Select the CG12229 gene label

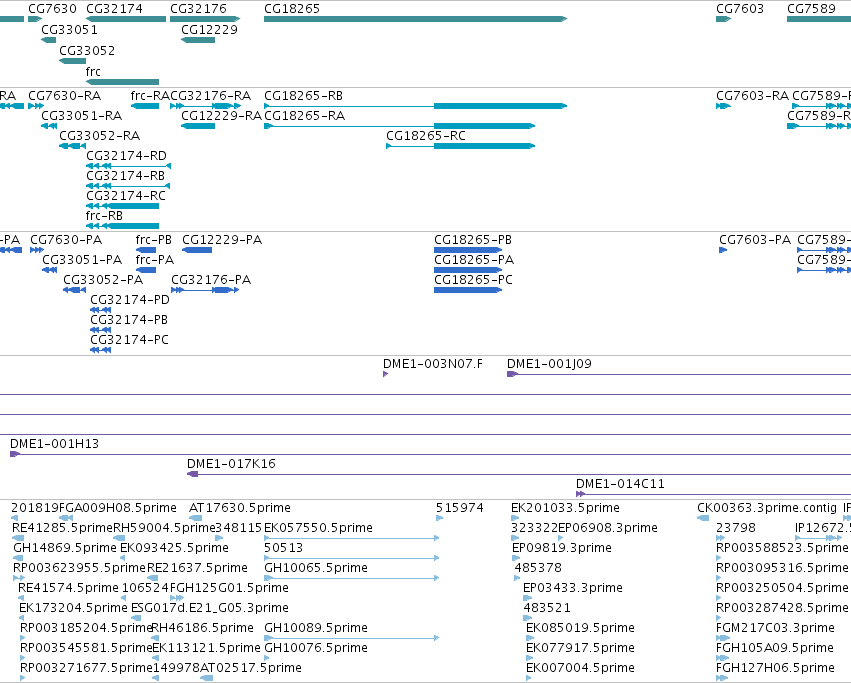209,30
